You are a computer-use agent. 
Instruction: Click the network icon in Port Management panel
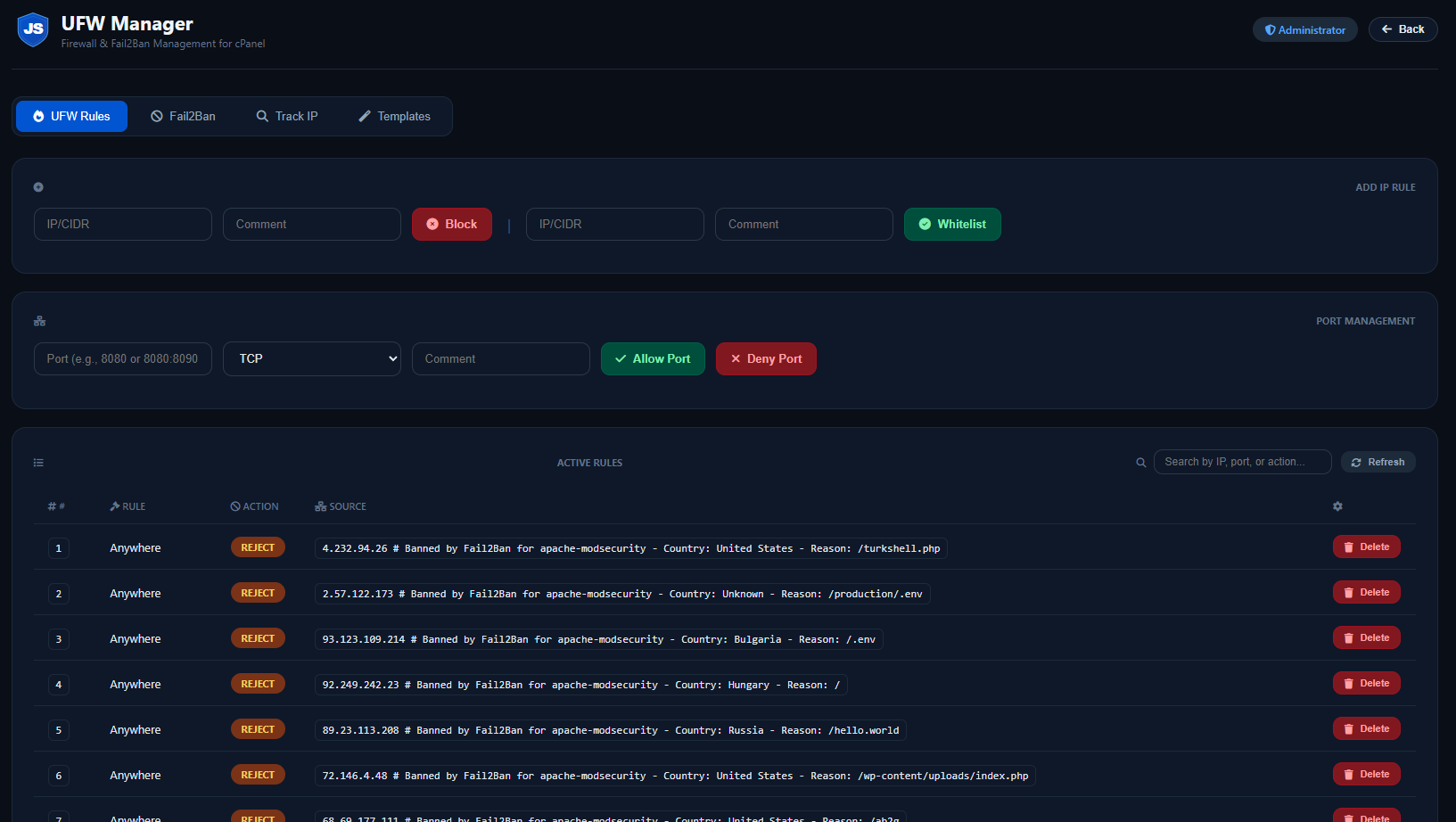(x=39, y=321)
